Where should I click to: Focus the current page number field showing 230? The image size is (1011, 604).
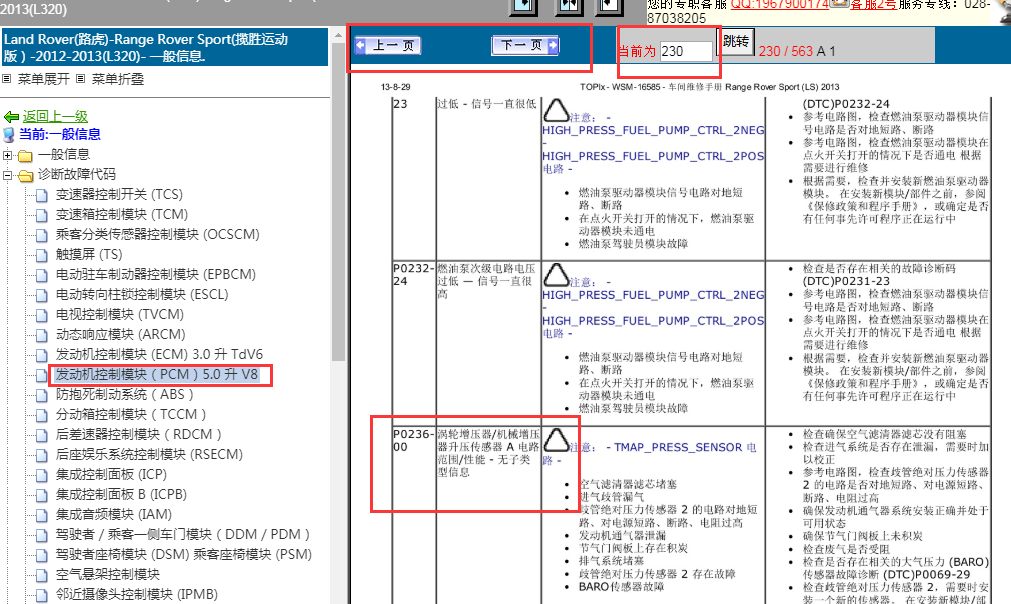686,51
